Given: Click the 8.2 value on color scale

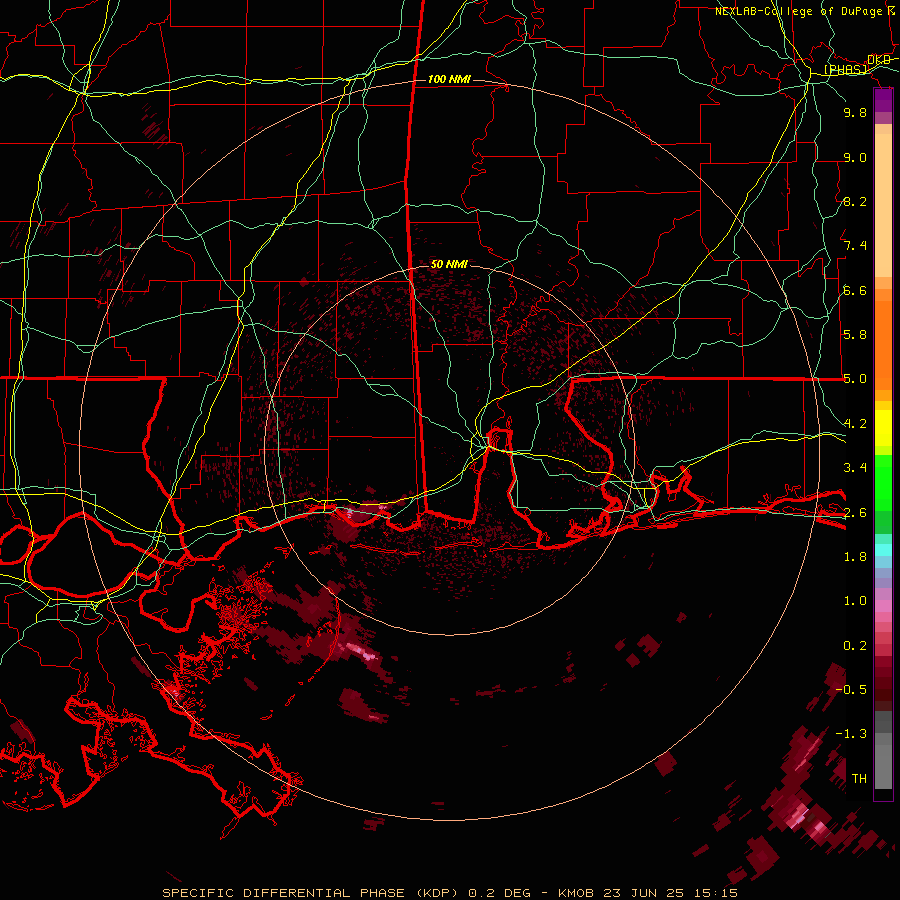Looking at the screenshot, I should tap(855, 201).
